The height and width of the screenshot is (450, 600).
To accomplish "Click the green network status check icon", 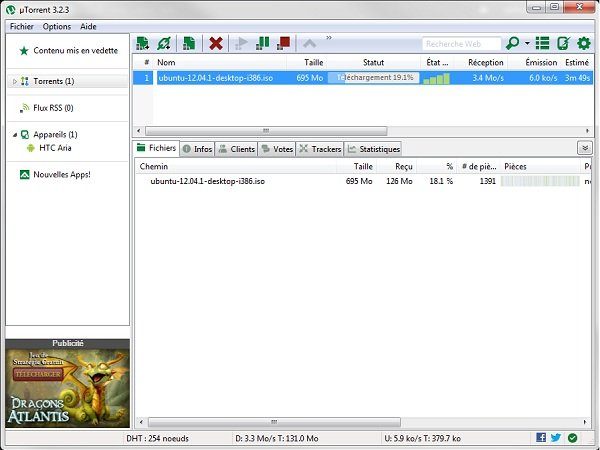I will point(572,437).
